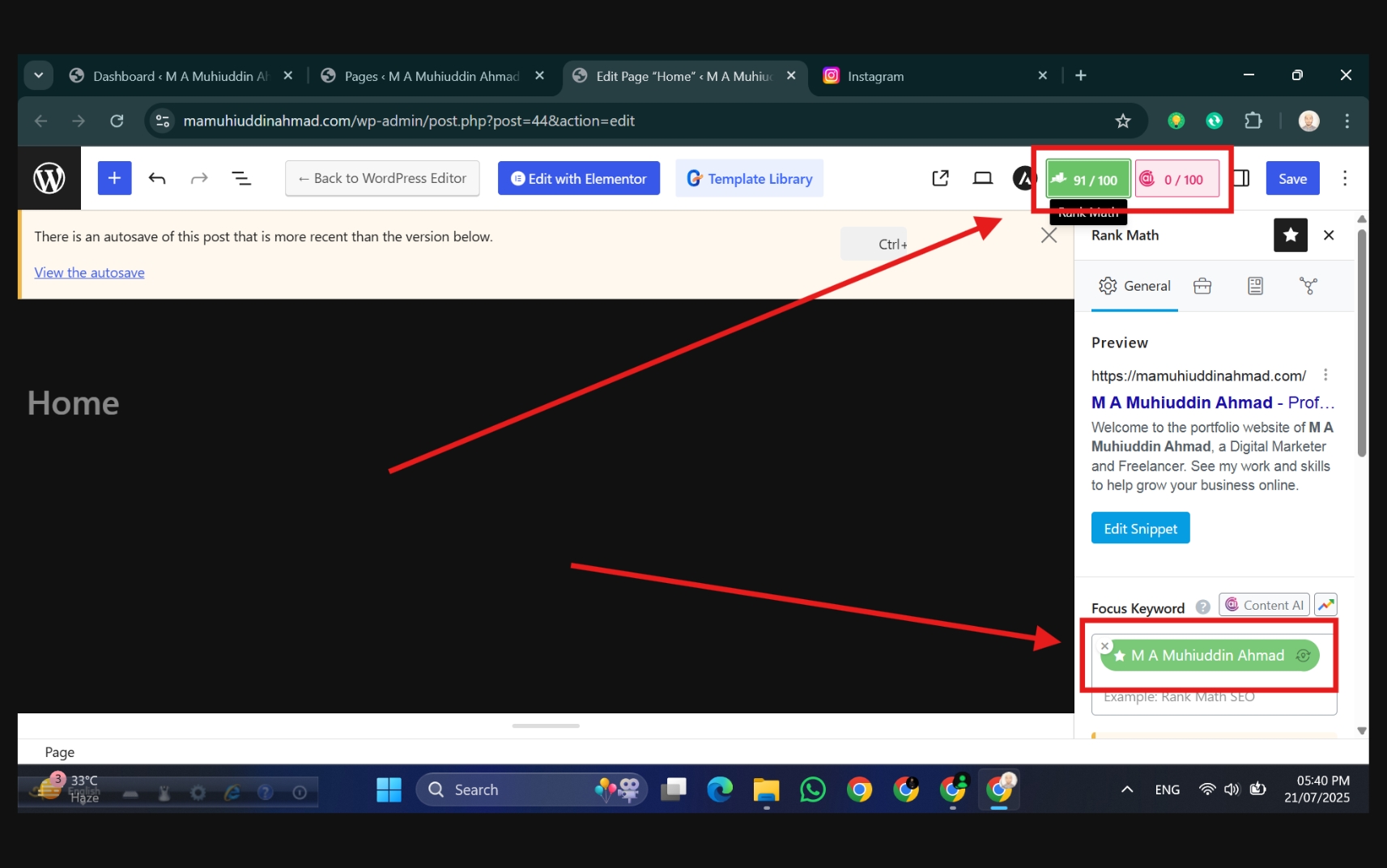Open the browser extensions puzzle icon
Screen dimensions: 1387x868
[x=1253, y=121]
